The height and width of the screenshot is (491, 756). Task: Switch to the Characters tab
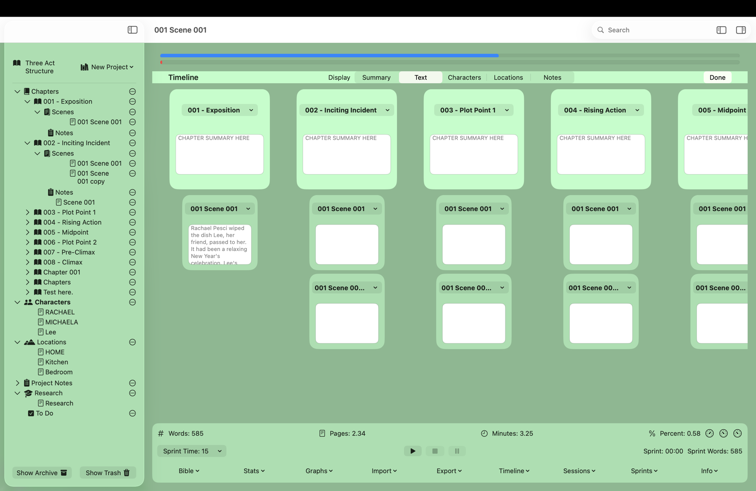click(x=464, y=77)
